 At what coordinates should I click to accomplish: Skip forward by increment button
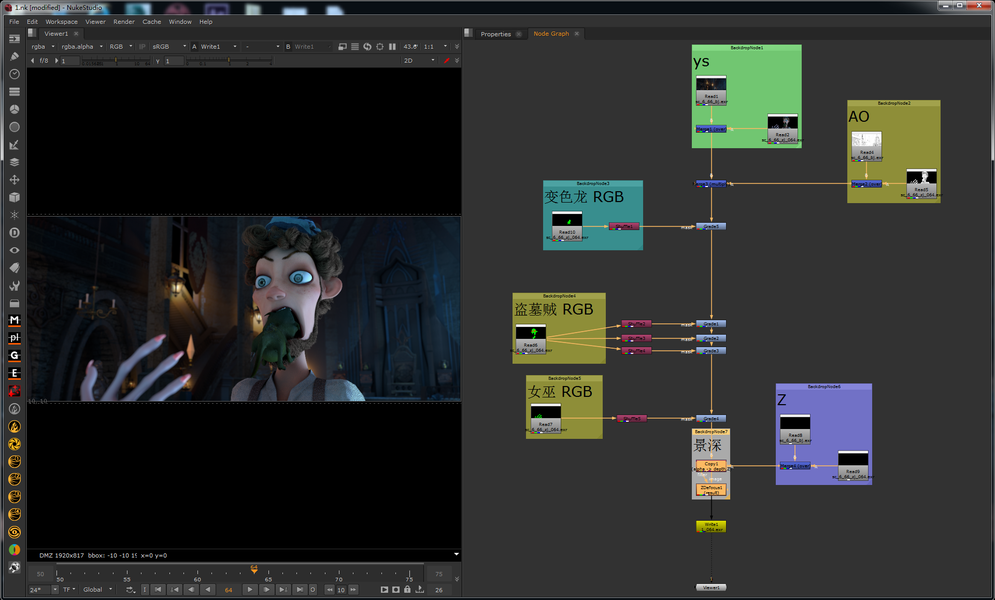[353, 590]
